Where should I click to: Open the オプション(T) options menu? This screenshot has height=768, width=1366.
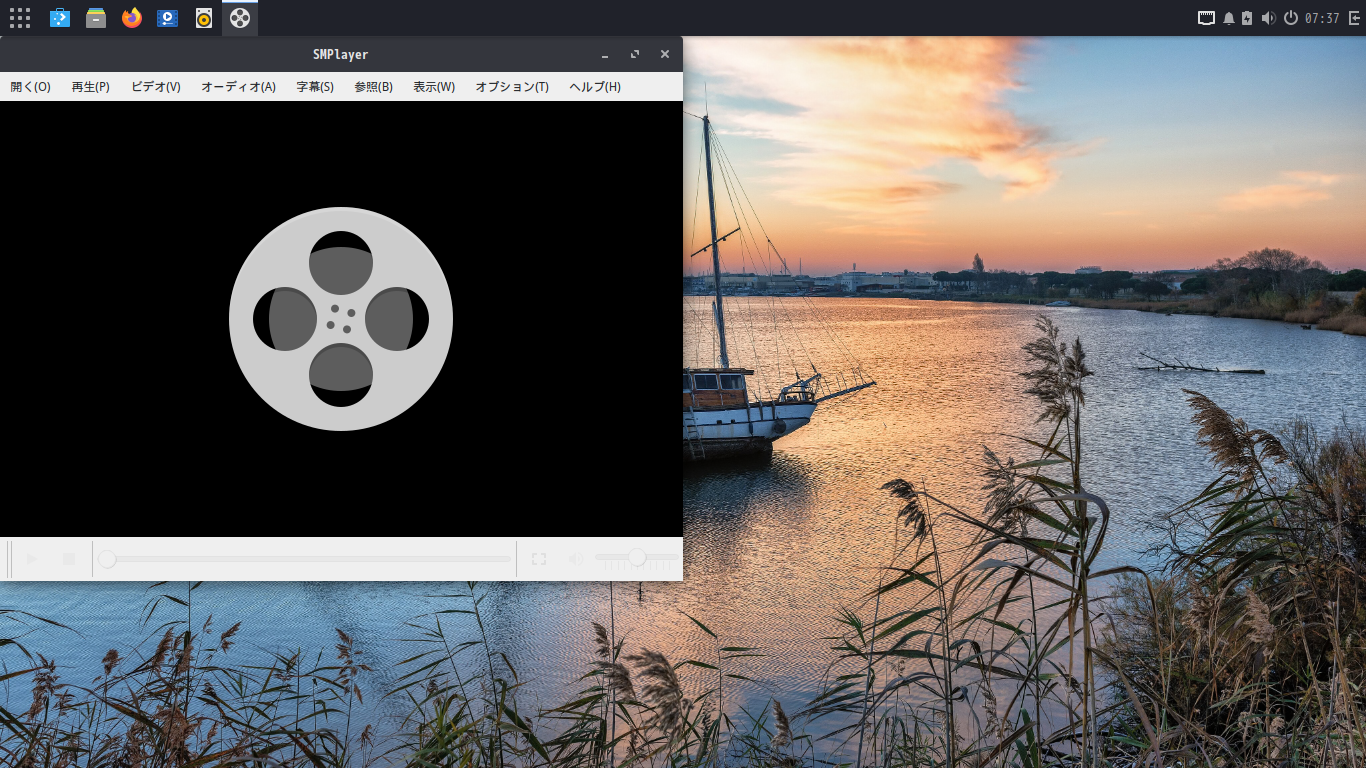point(512,87)
